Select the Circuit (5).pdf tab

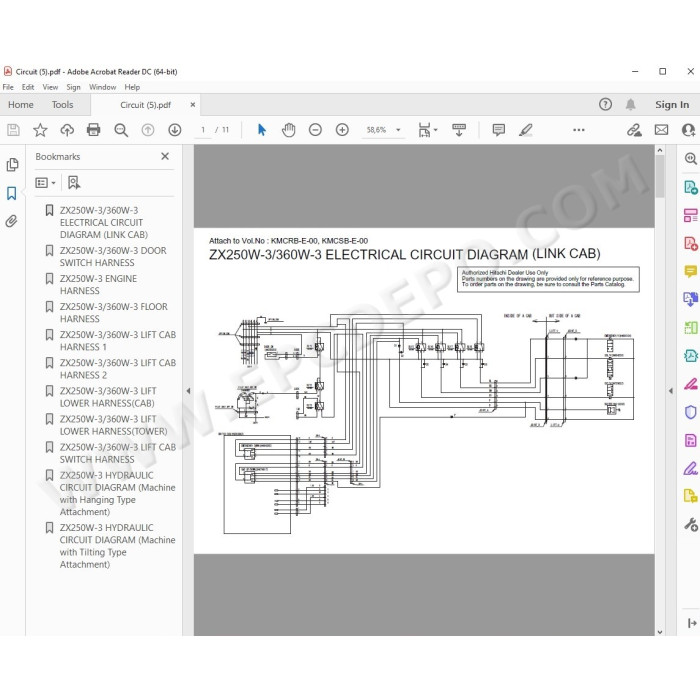point(146,105)
